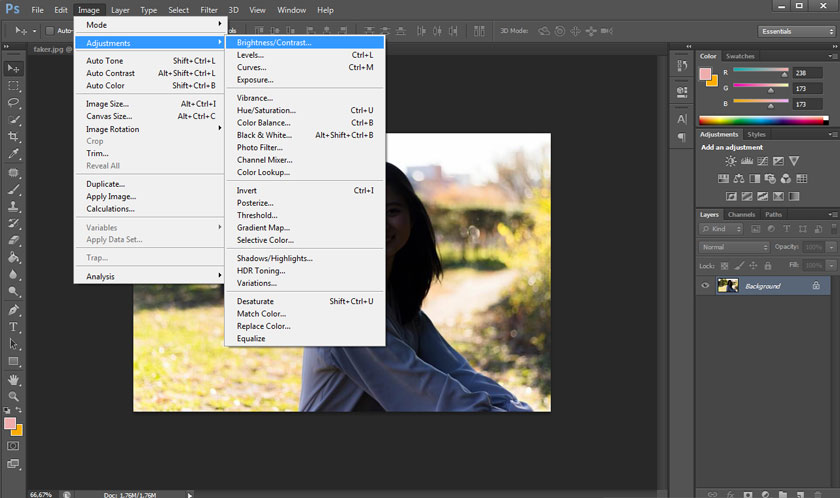Open the layer Kind filter dropdown
This screenshot has height=498, width=840.
click(x=735, y=229)
